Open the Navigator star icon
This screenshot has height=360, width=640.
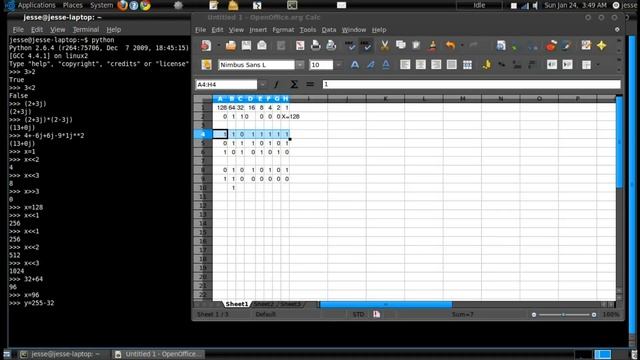pyautogui.click(x=602, y=45)
